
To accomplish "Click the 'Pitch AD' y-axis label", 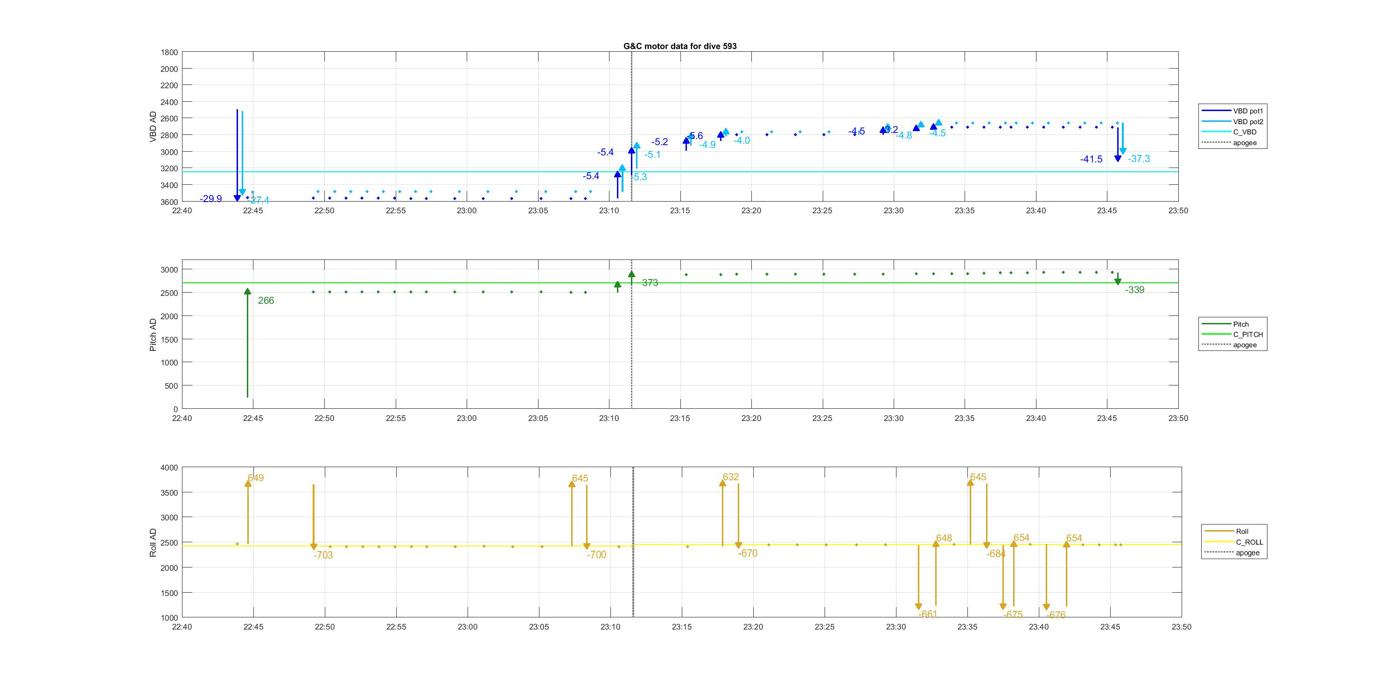I will click(x=154, y=334).
